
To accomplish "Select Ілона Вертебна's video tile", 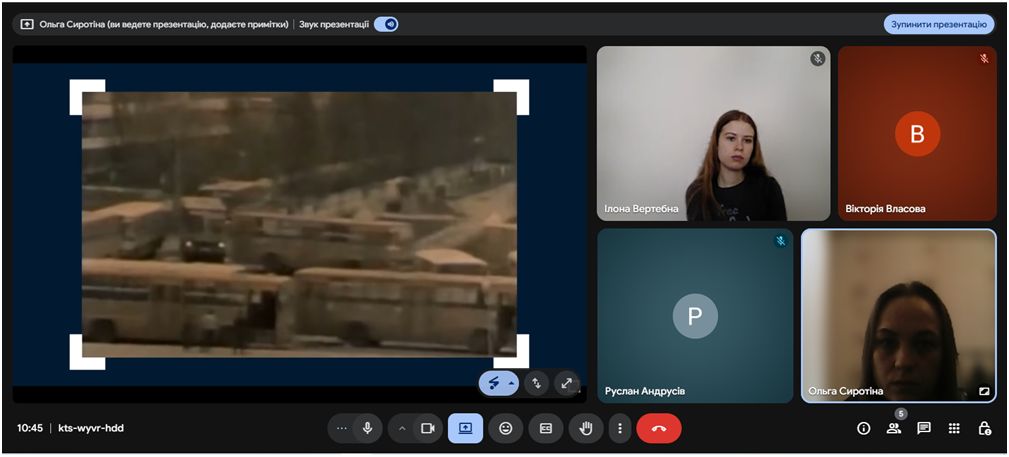I will (713, 133).
